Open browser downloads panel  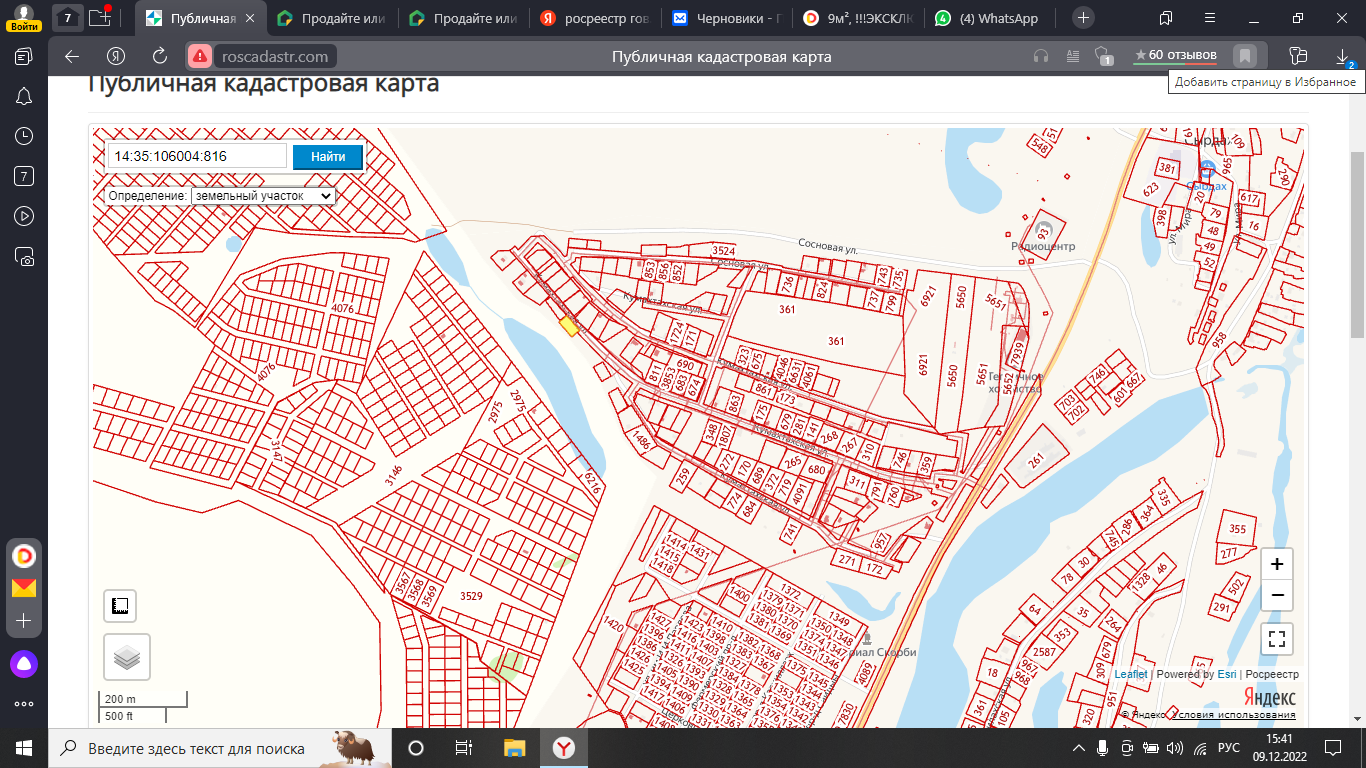(1342, 56)
